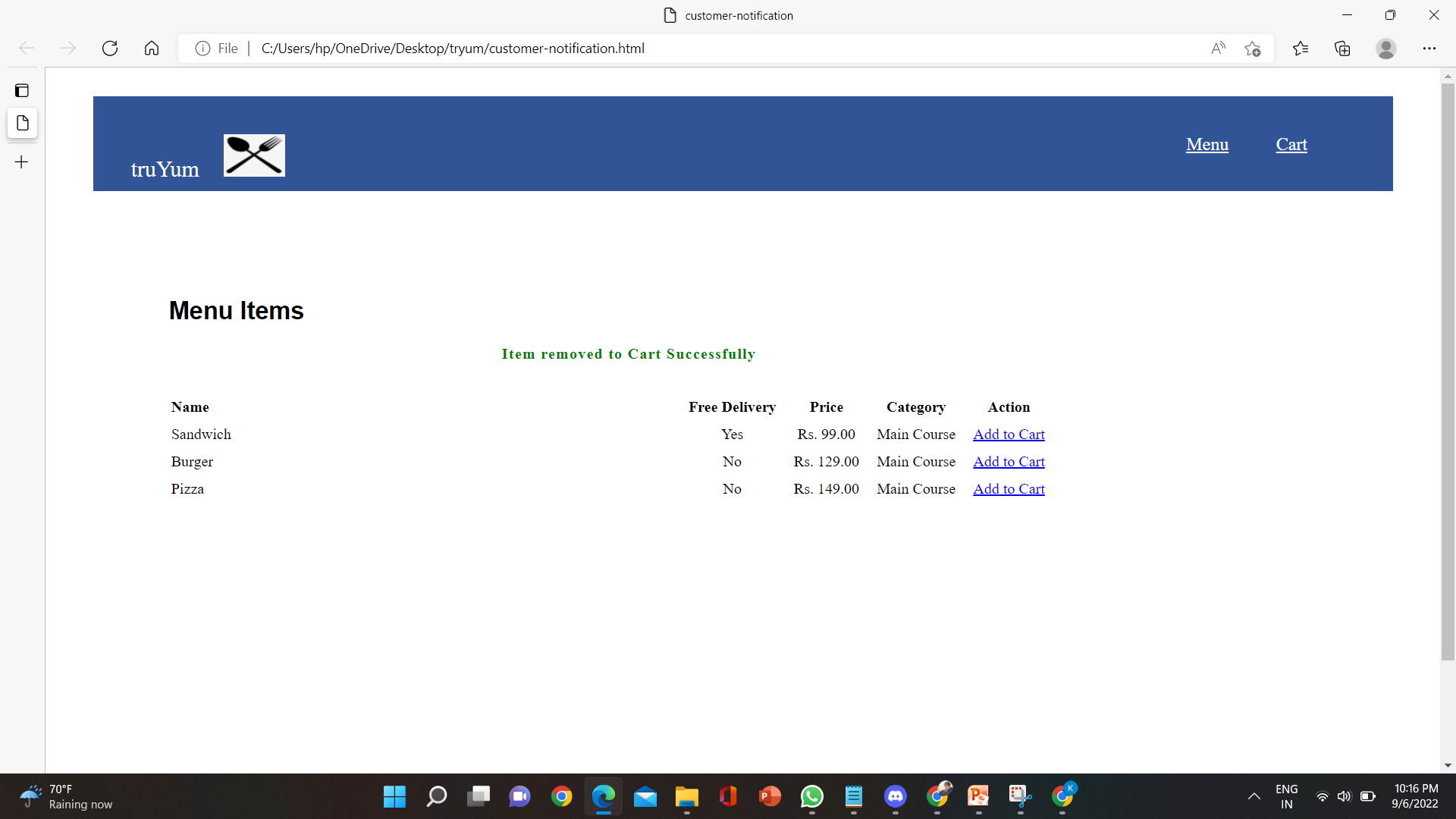
Task: Add Sandwich to cart
Action: (x=1008, y=435)
